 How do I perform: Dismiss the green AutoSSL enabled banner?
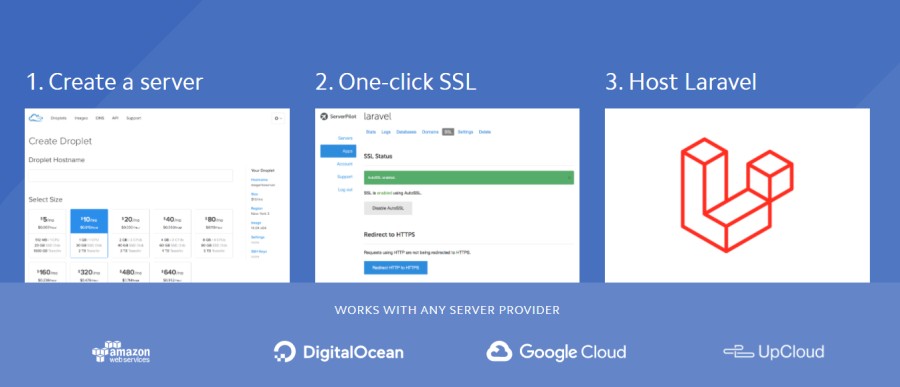pyautogui.click(x=569, y=178)
